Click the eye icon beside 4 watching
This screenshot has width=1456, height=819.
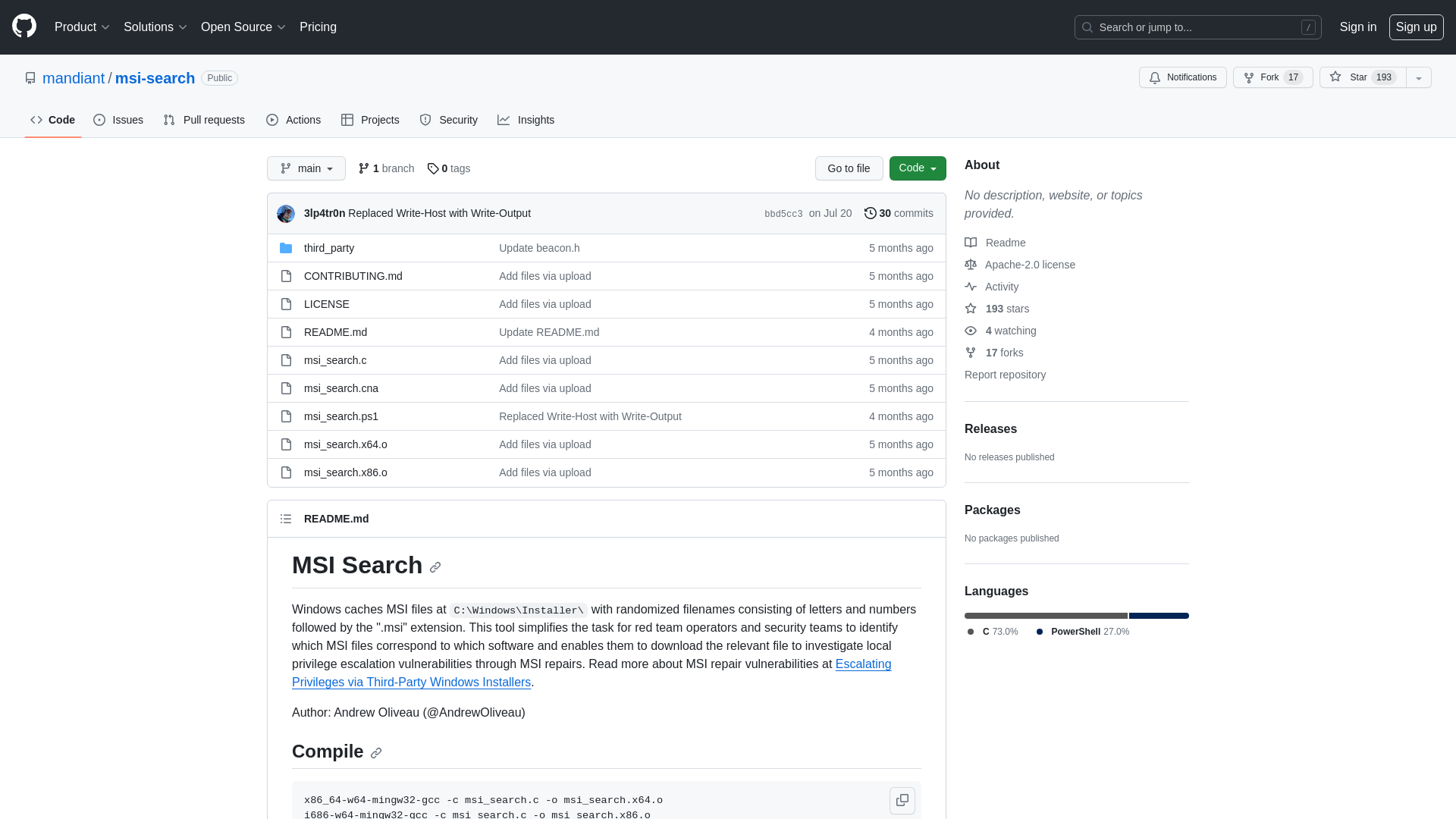point(971,331)
